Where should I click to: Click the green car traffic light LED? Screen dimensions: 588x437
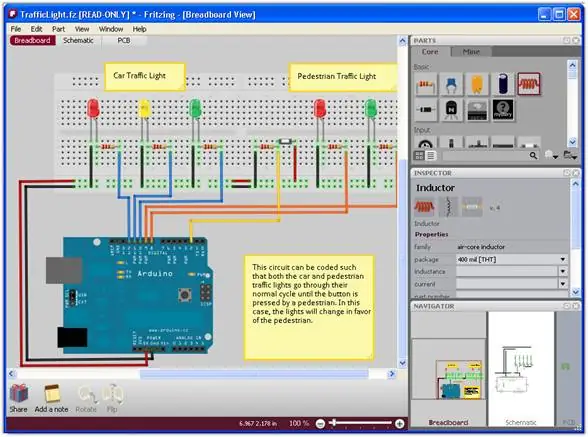pos(195,108)
